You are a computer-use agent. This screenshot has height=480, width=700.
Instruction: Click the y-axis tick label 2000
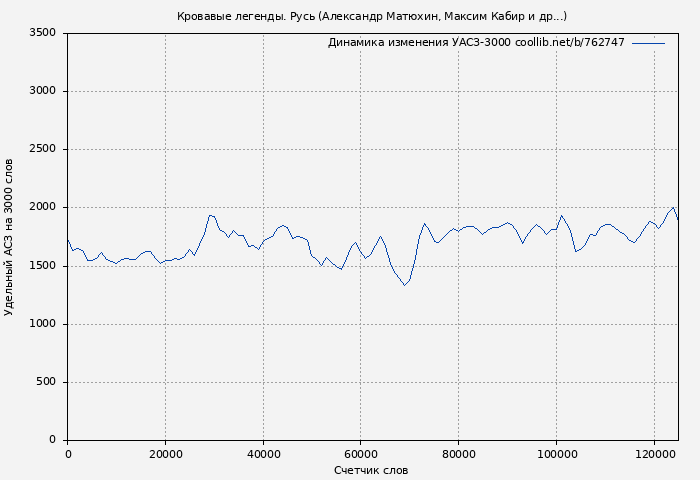pos(43,207)
